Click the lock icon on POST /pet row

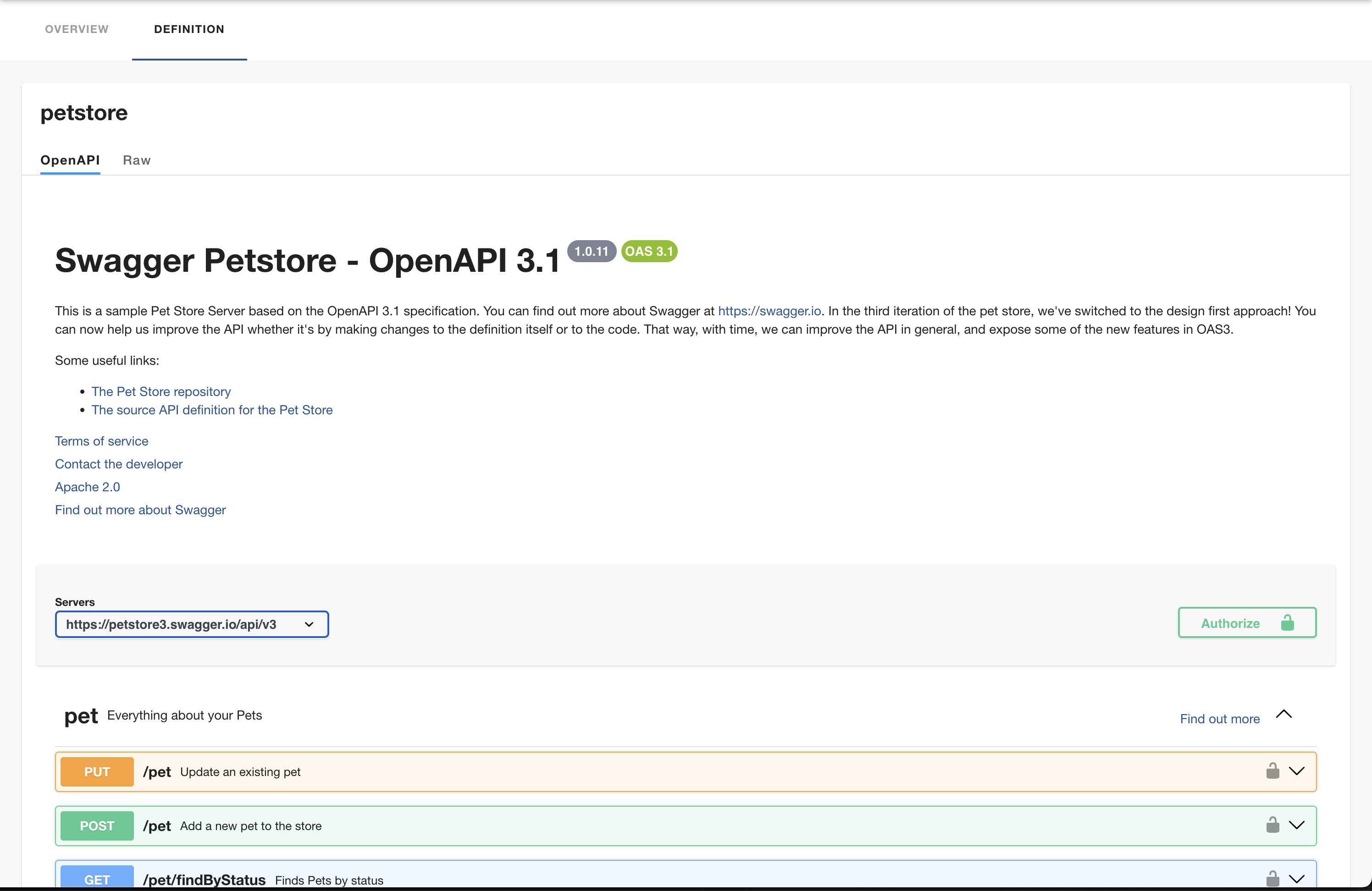point(1272,825)
